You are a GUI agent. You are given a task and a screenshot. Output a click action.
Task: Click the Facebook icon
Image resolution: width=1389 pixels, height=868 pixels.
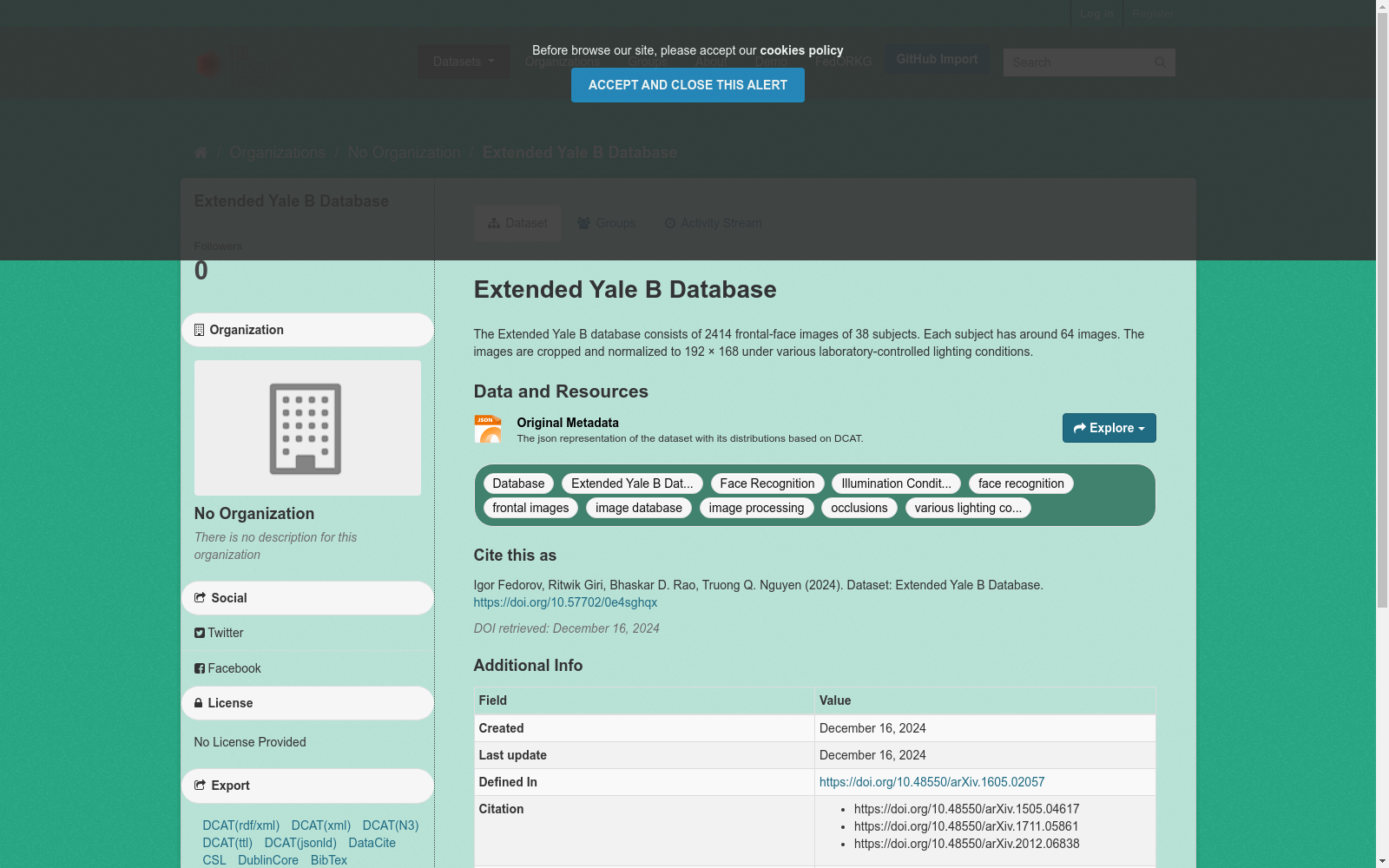pyautogui.click(x=200, y=668)
